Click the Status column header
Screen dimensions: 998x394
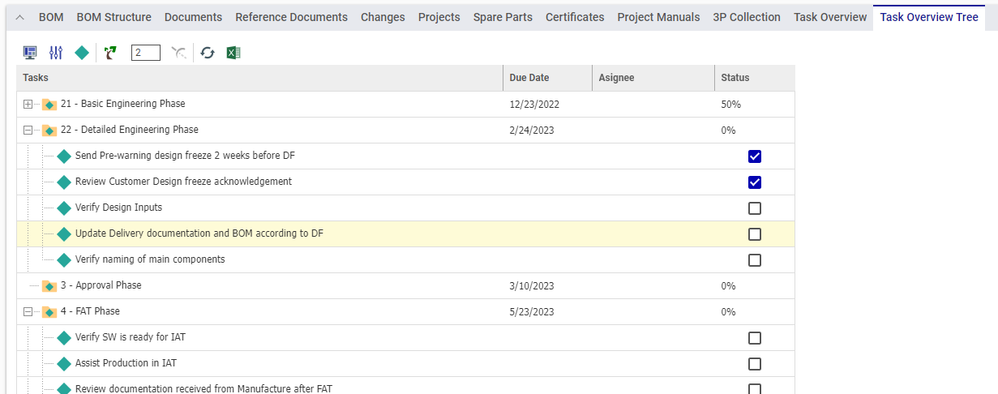click(x=754, y=78)
